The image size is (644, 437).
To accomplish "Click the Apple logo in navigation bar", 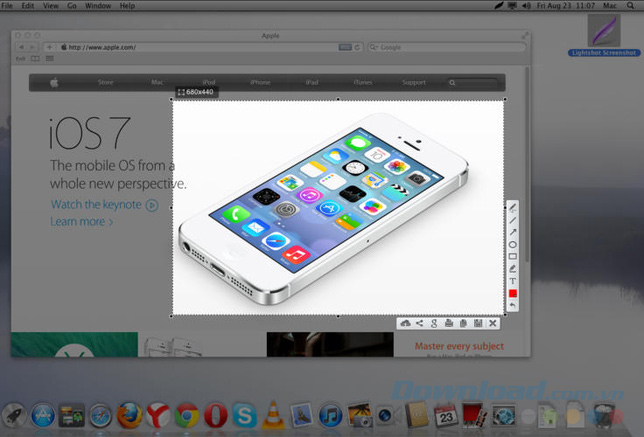I will pyautogui.click(x=54, y=83).
